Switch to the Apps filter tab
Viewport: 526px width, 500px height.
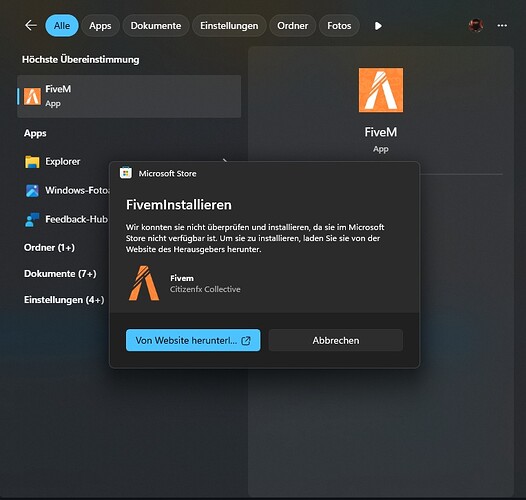point(100,26)
